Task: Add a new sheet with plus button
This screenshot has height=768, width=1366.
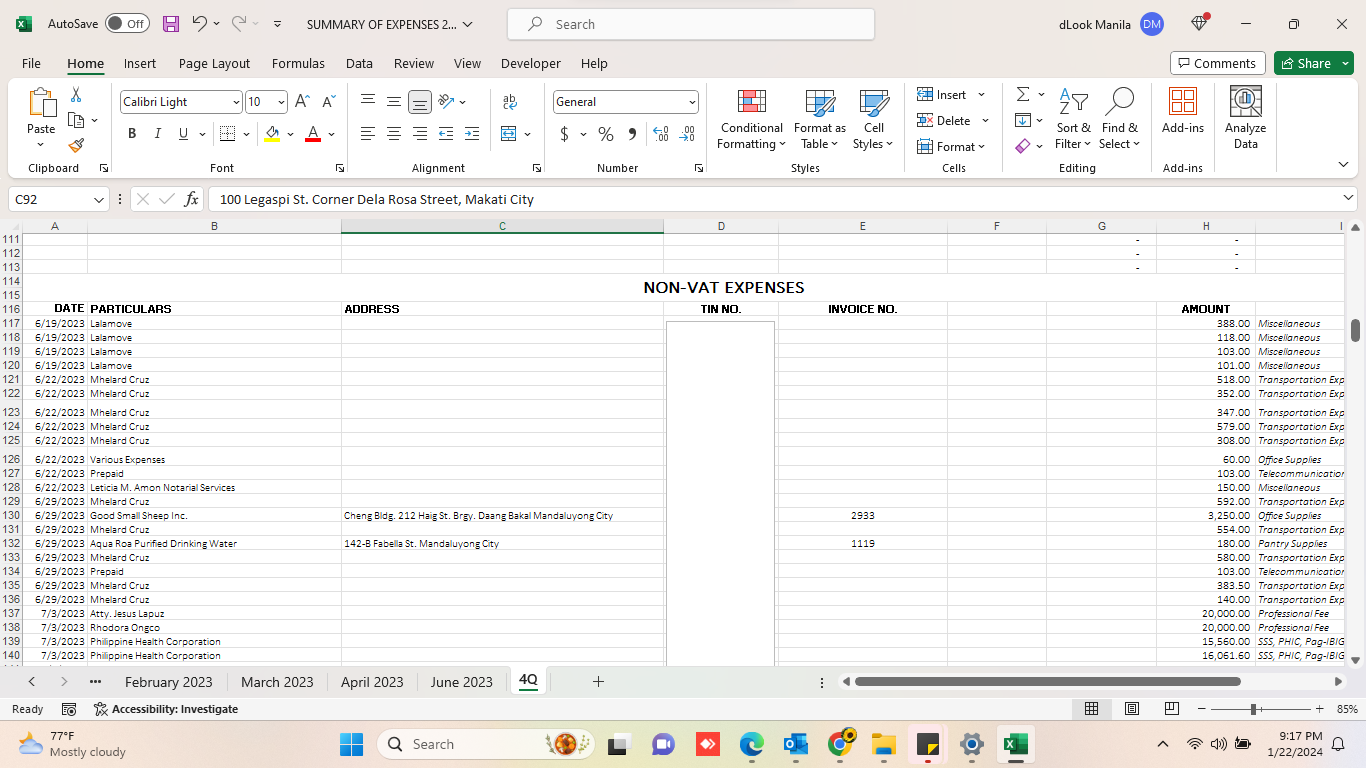Action: [x=598, y=682]
